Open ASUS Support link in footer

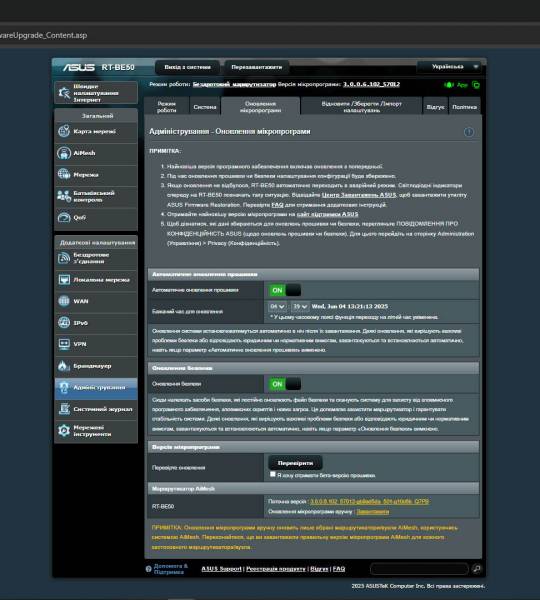click(x=222, y=569)
